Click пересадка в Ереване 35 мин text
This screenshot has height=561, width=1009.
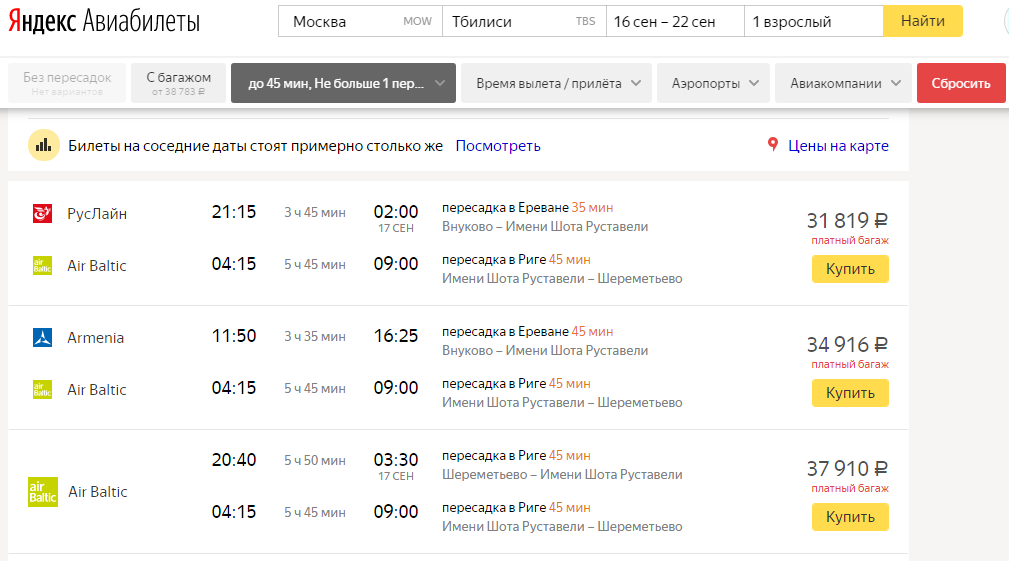click(528, 208)
